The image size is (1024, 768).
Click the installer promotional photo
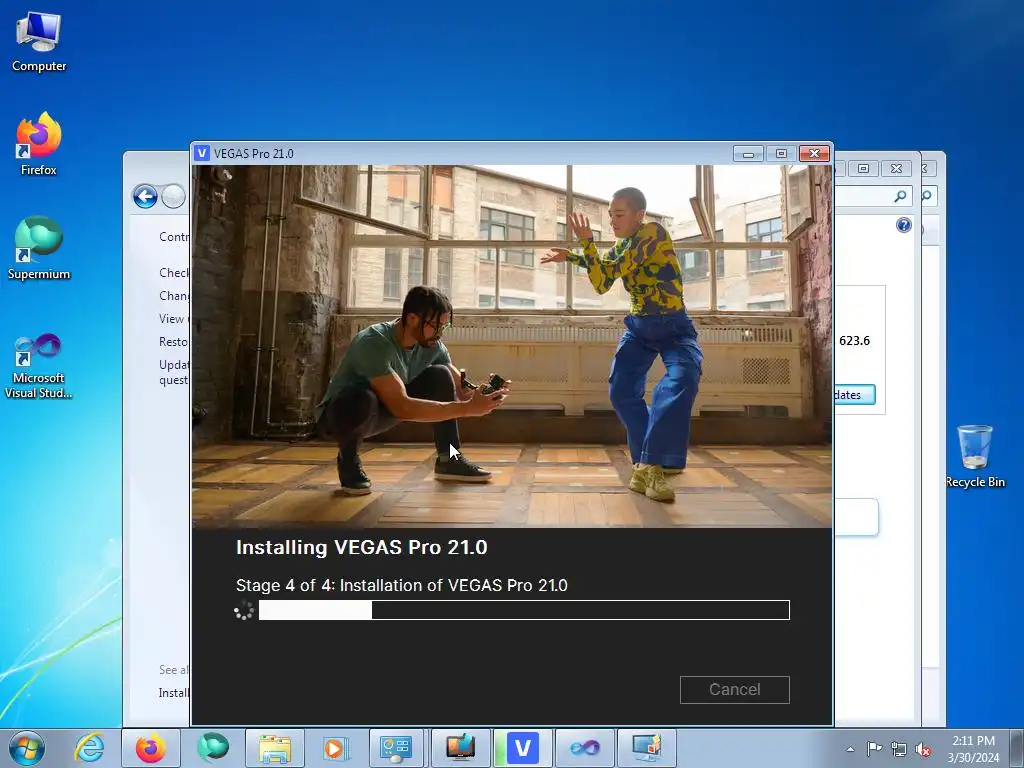(x=512, y=346)
